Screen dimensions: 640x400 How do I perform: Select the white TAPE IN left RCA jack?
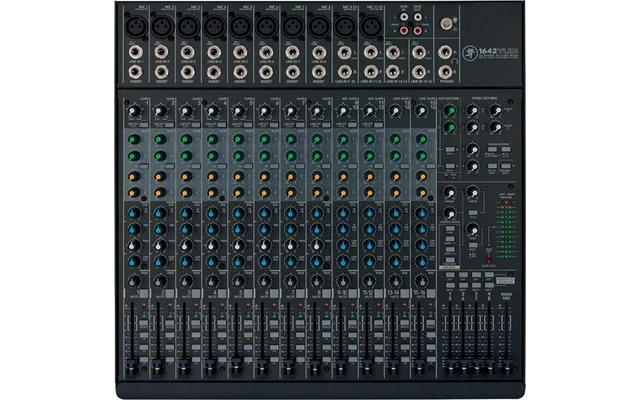click(404, 18)
